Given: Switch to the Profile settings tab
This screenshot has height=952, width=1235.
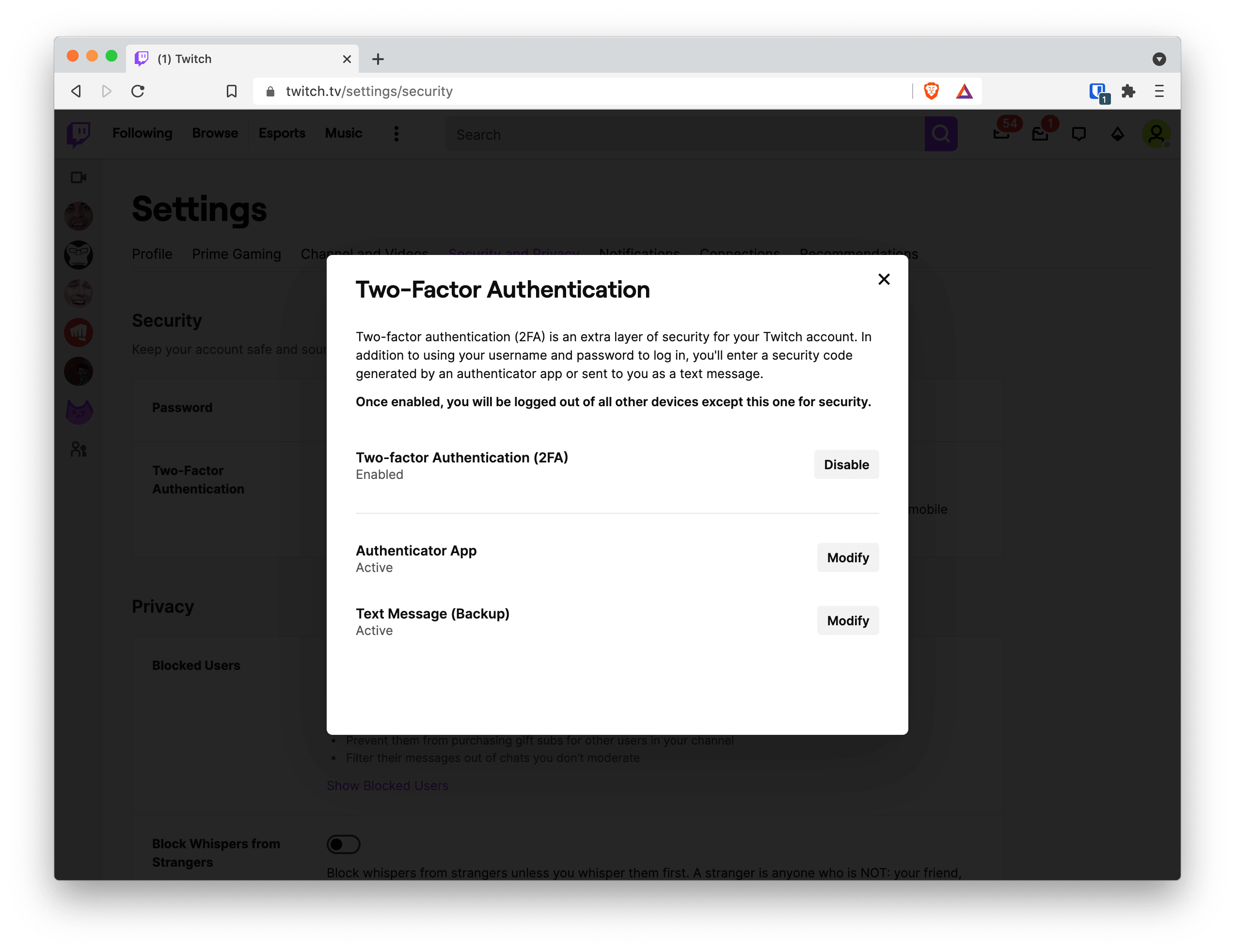Looking at the screenshot, I should click(152, 254).
